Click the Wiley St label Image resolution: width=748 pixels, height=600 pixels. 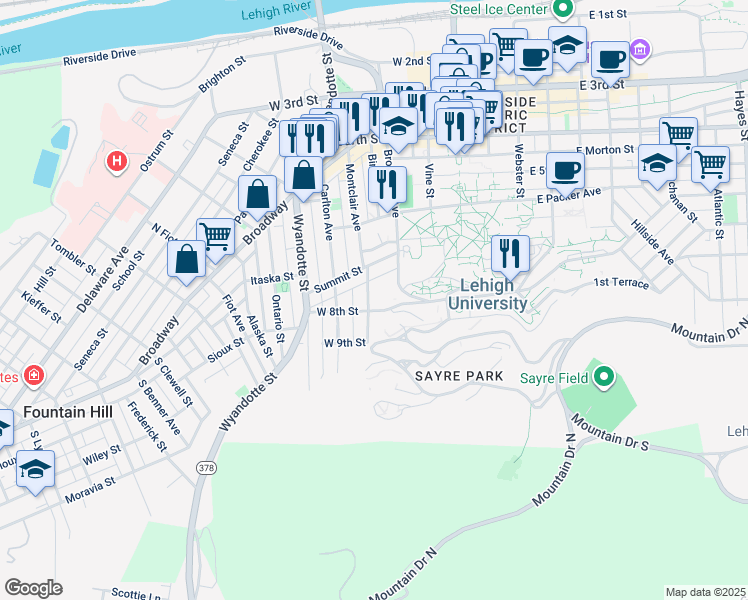102,455
